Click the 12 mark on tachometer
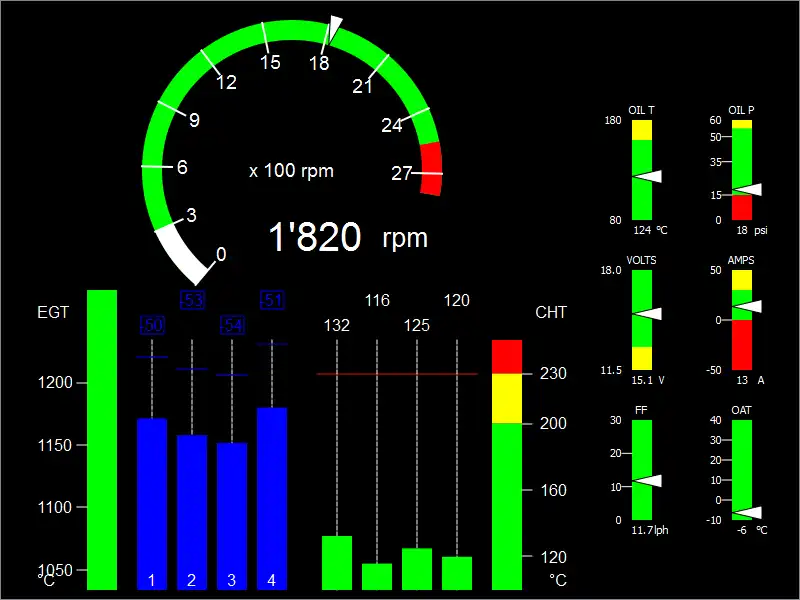800x600 pixels. [226, 82]
